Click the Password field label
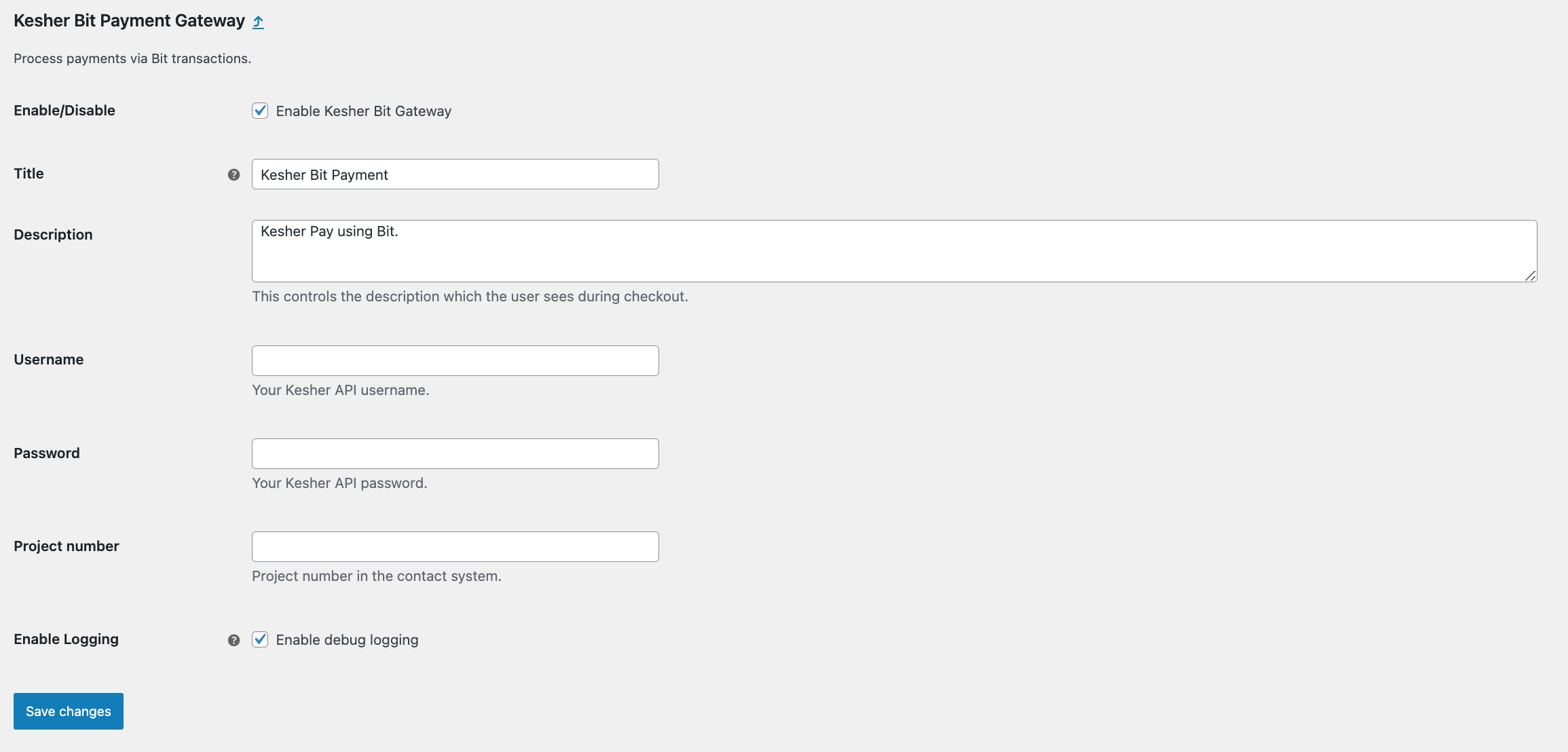 point(47,453)
